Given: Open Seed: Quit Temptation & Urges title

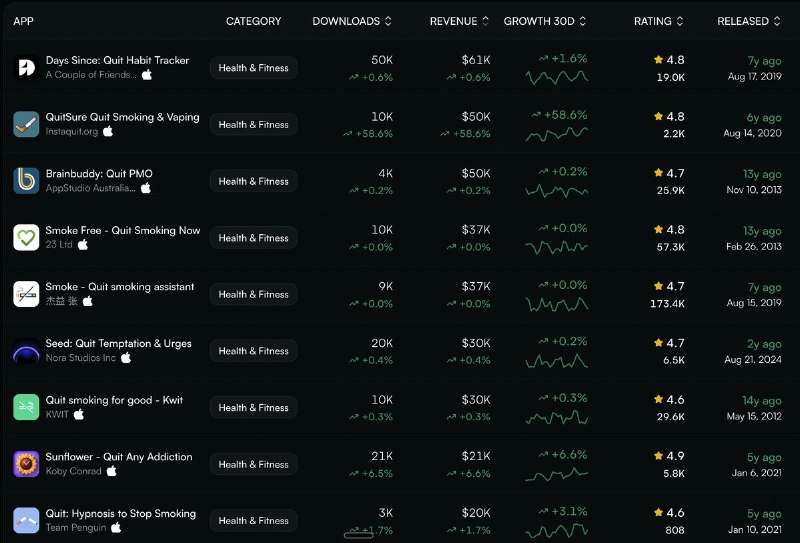Looking at the screenshot, I should click(118, 343).
